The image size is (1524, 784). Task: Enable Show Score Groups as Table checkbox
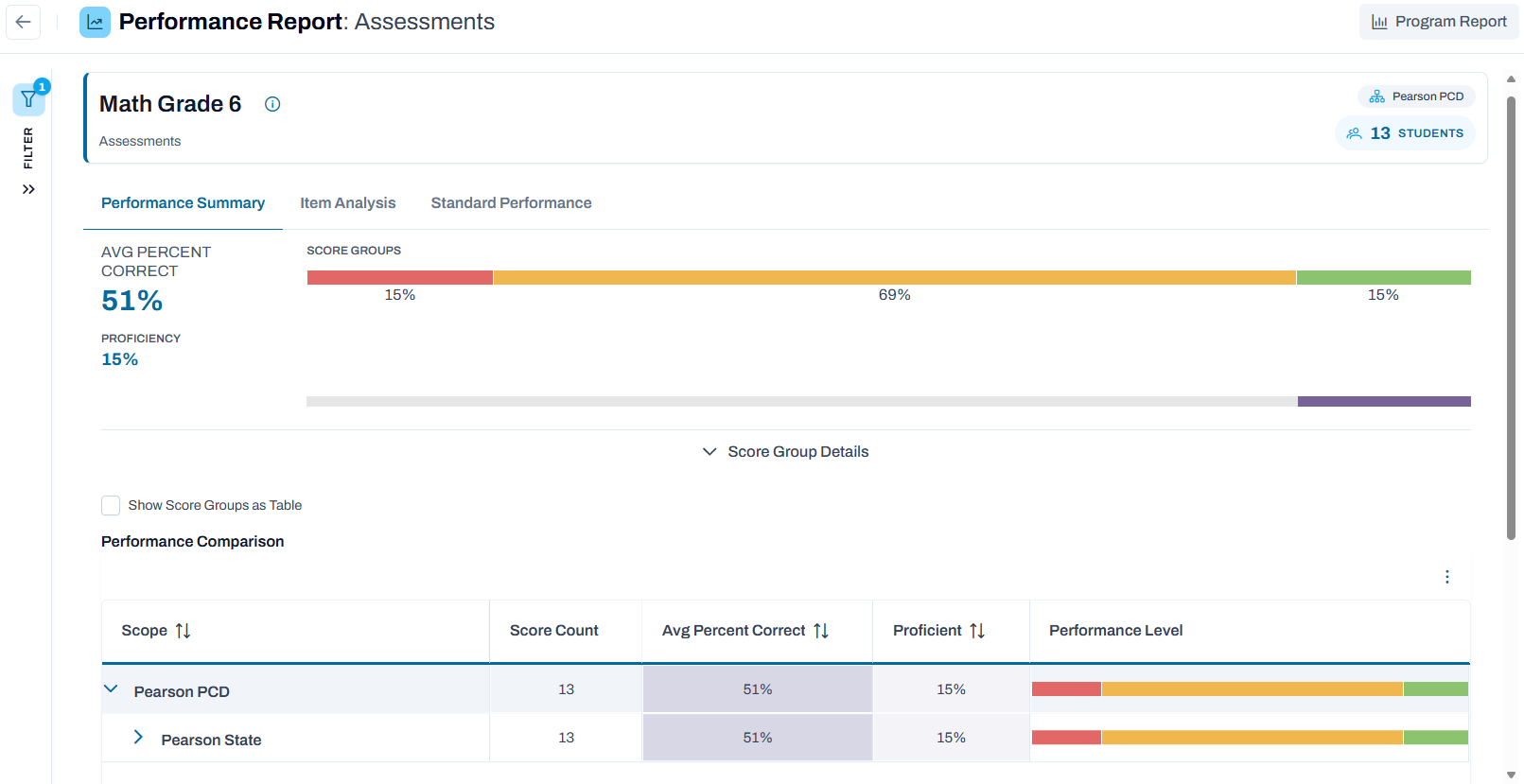(111, 506)
